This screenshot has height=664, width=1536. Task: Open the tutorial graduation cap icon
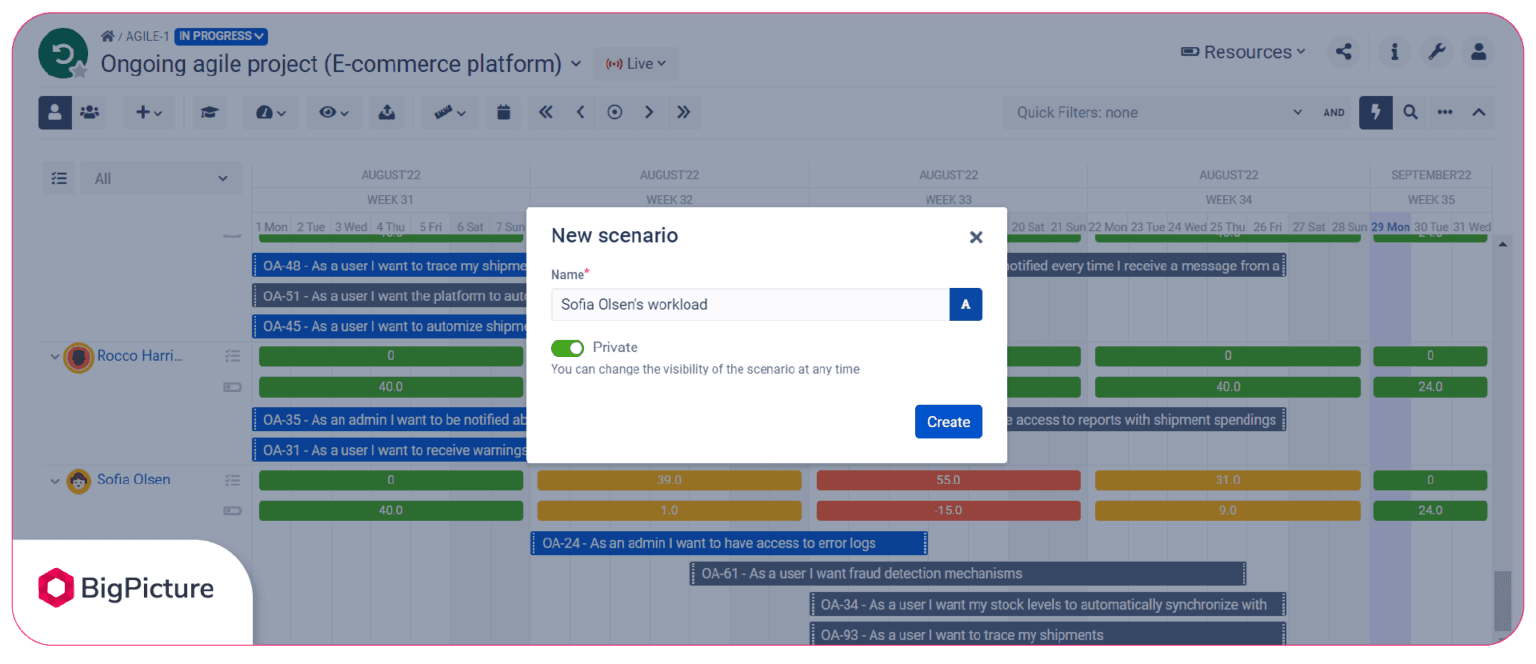click(x=209, y=112)
